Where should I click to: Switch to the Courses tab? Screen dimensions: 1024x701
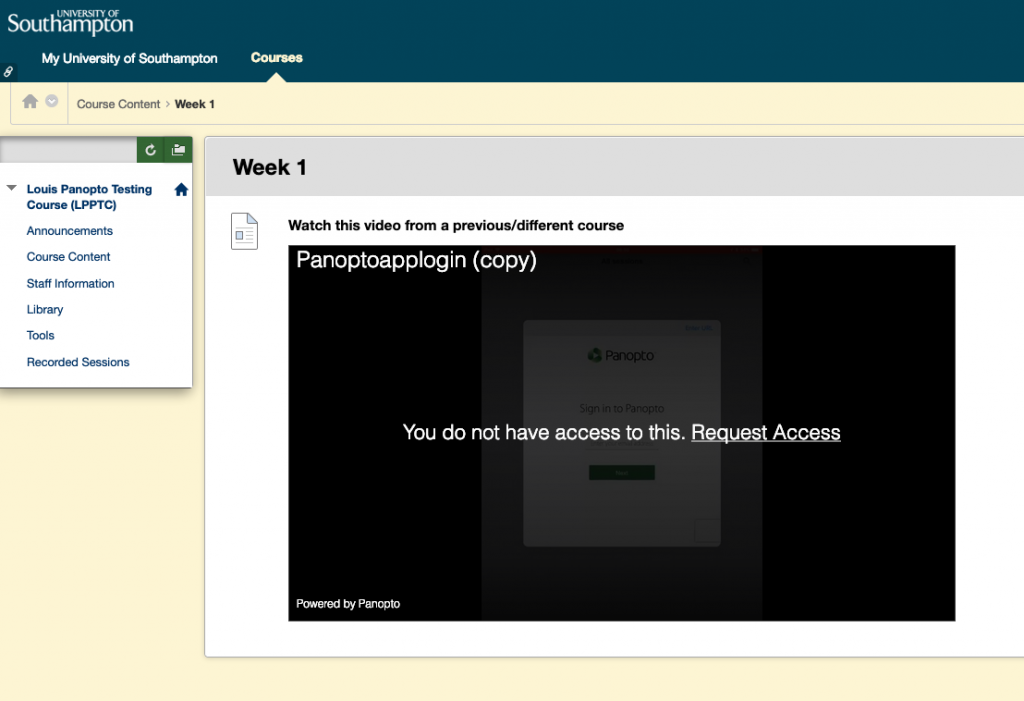[276, 57]
